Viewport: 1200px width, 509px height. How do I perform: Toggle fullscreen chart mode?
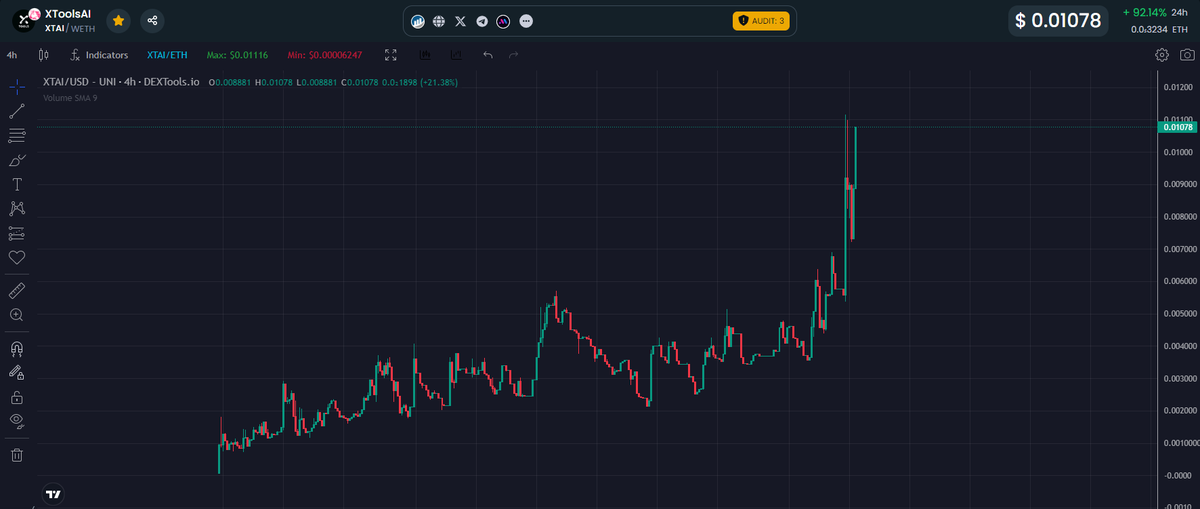click(x=391, y=55)
